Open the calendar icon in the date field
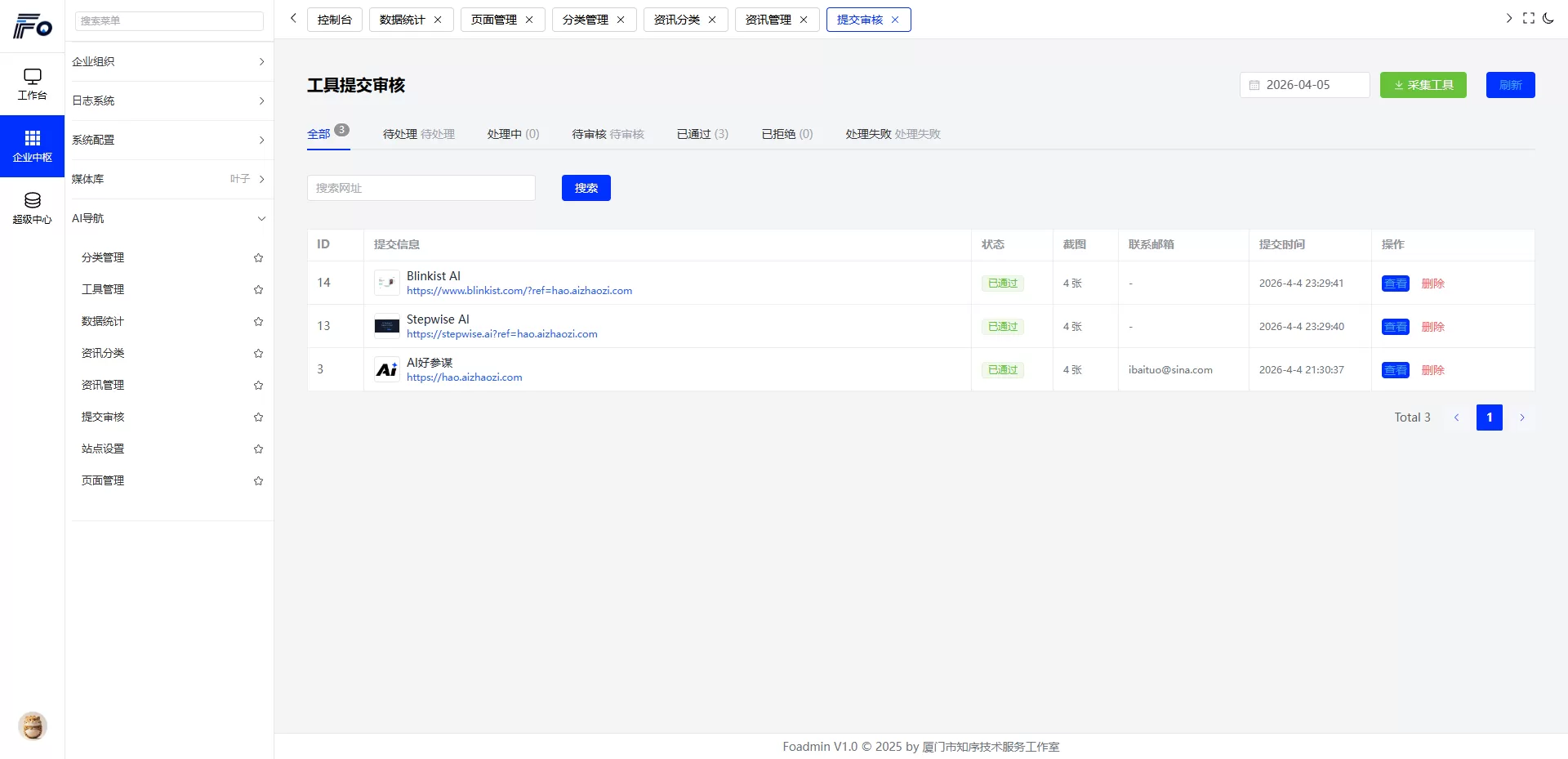 (1256, 84)
